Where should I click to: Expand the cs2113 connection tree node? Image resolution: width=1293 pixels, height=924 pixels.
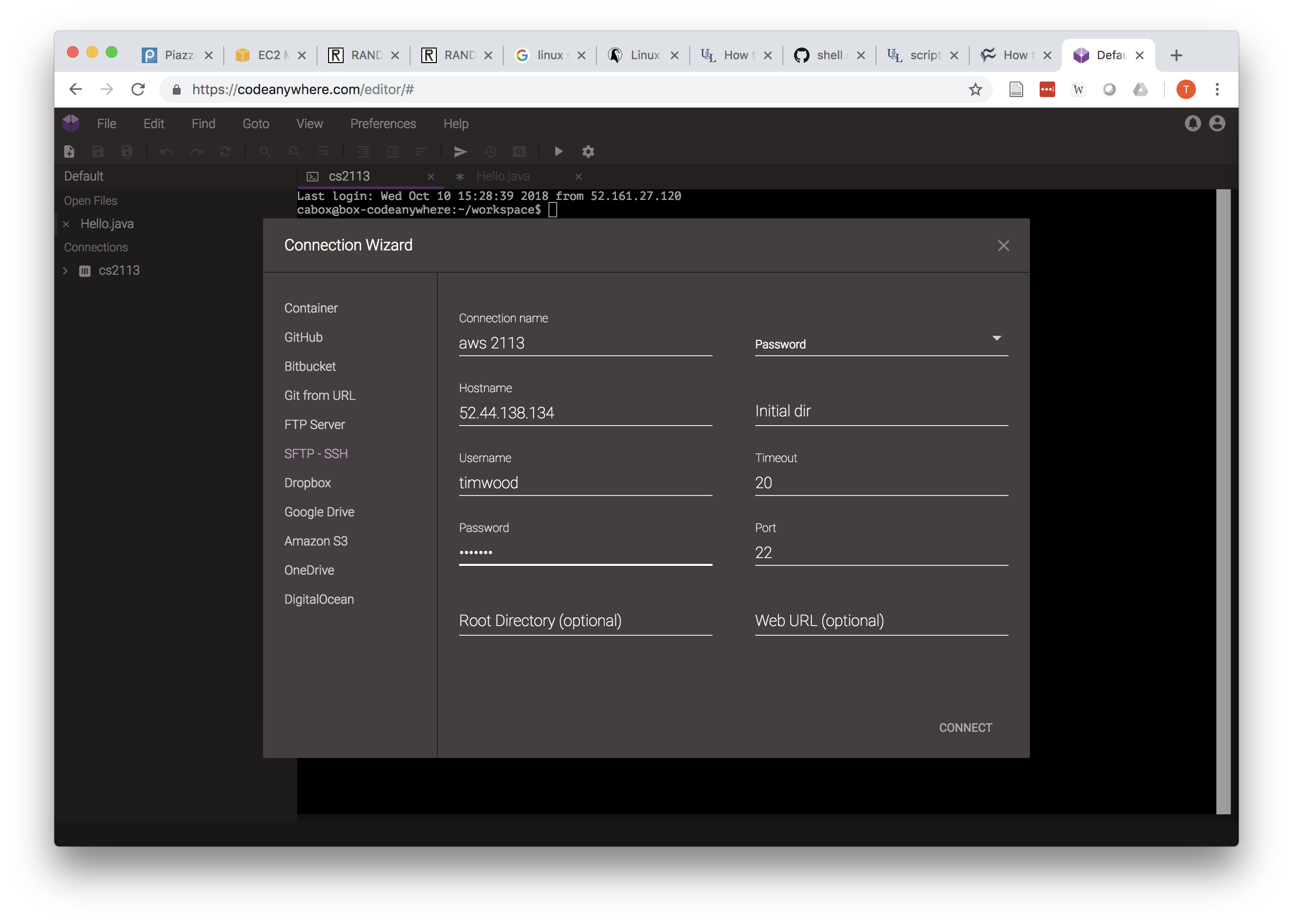click(x=65, y=271)
